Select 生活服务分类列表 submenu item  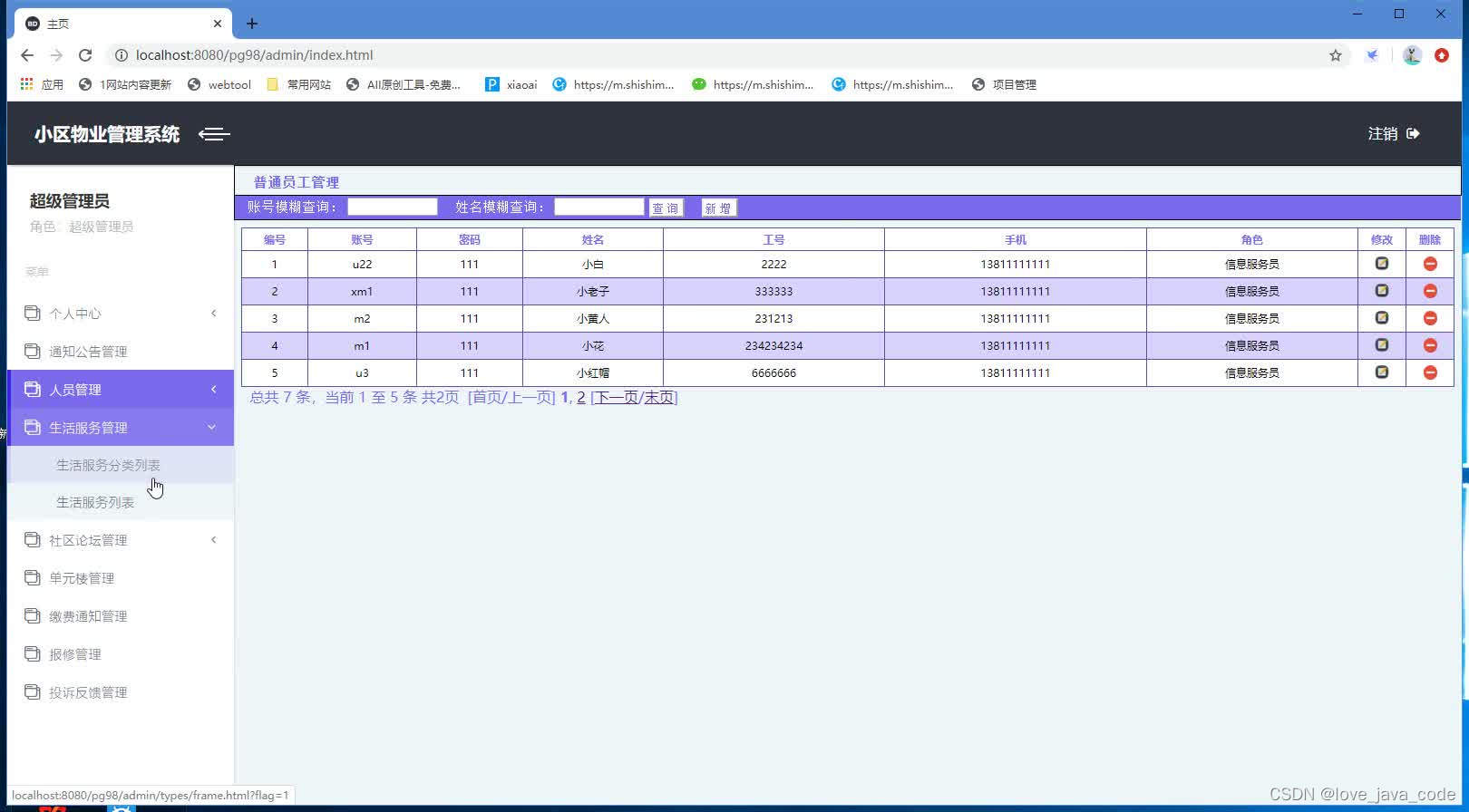[x=121, y=465]
